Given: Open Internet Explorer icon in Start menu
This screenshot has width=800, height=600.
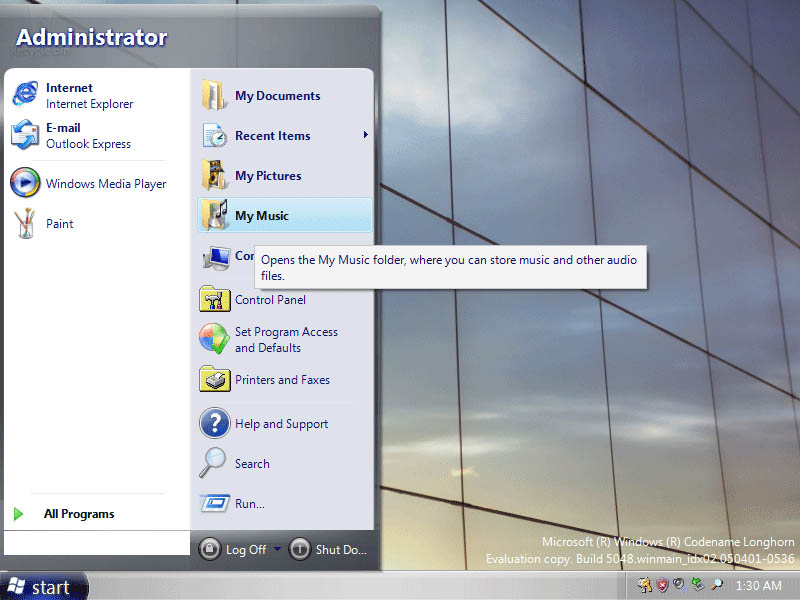Looking at the screenshot, I should pyautogui.click(x=24, y=94).
